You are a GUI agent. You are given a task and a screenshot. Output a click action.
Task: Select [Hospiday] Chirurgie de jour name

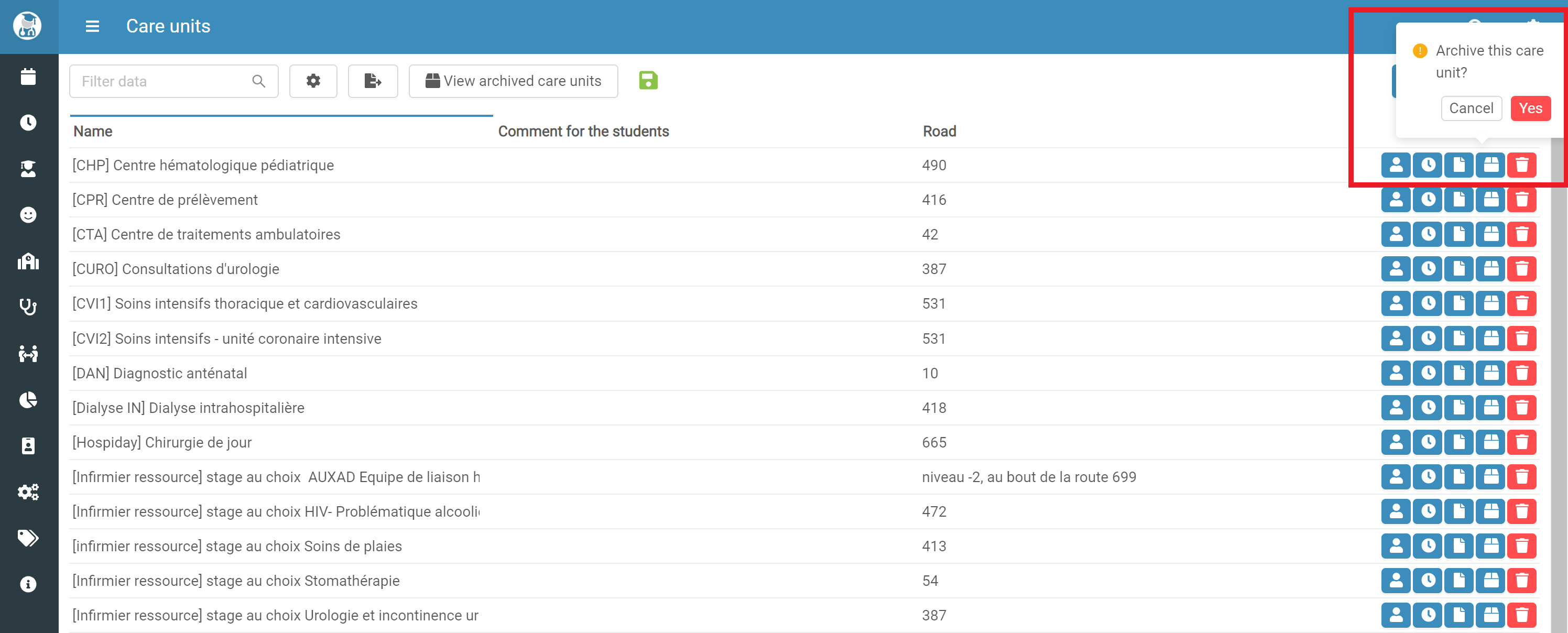pyautogui.click(x=162, y=443)
